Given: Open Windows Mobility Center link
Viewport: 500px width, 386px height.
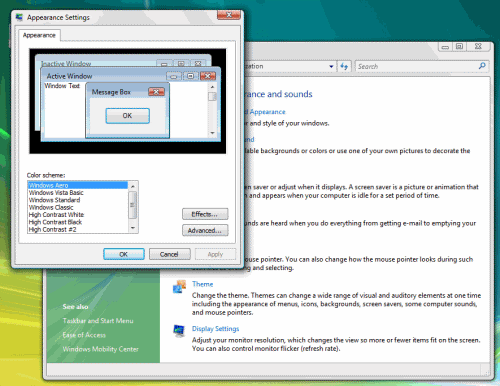Looking at the screenshot, I should pos(100,349).
